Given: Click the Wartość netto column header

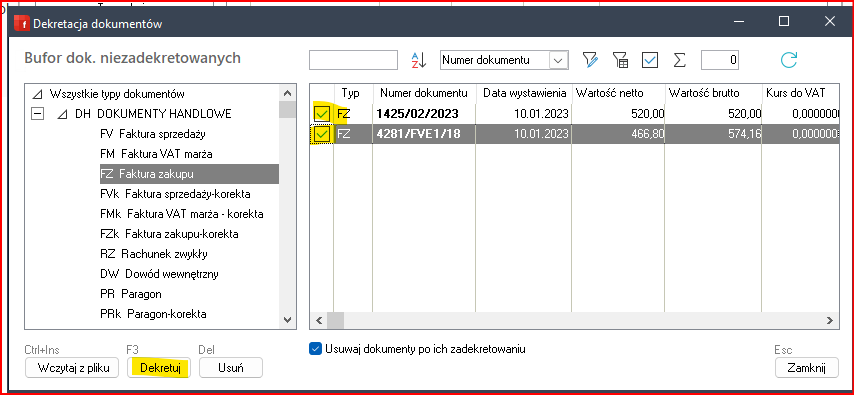Looking at the screenshot, I should 618,93.
